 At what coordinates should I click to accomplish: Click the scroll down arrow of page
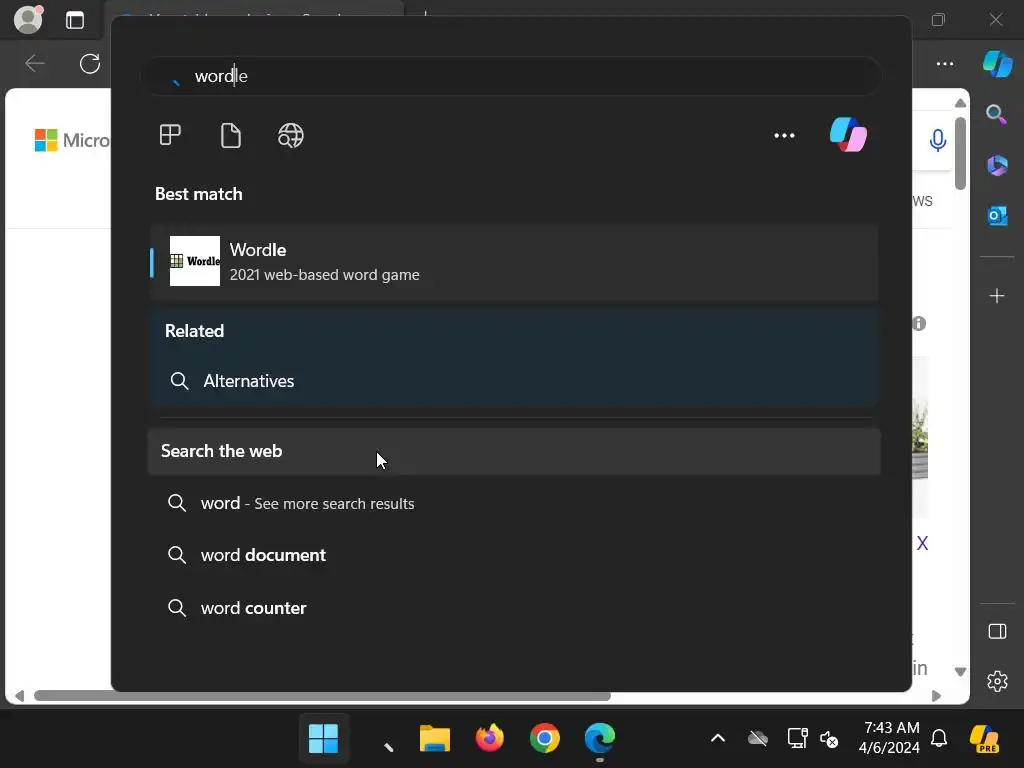[960, 671]
